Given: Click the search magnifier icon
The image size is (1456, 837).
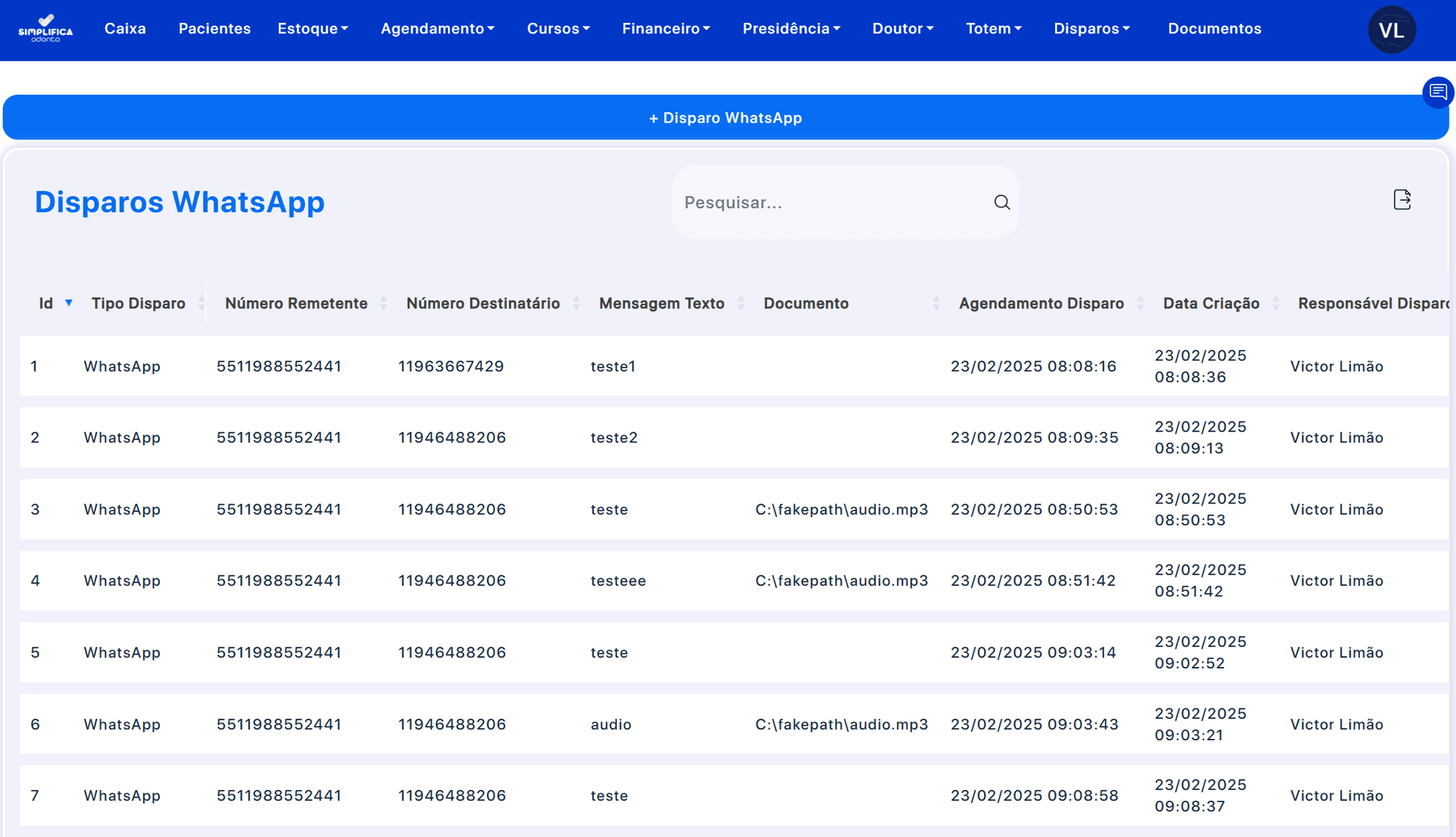Looking at the screenshot, I should coord(1002,203).
